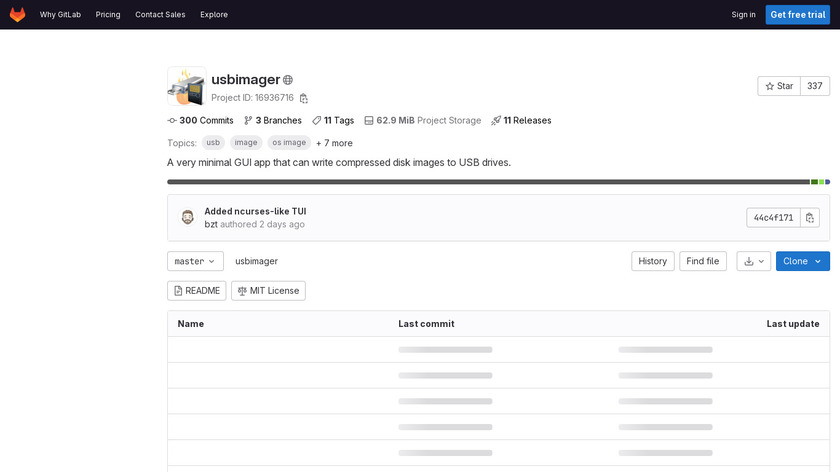
Task: Open the commit Added ncurses-like TUI
Action: point(255,211)
